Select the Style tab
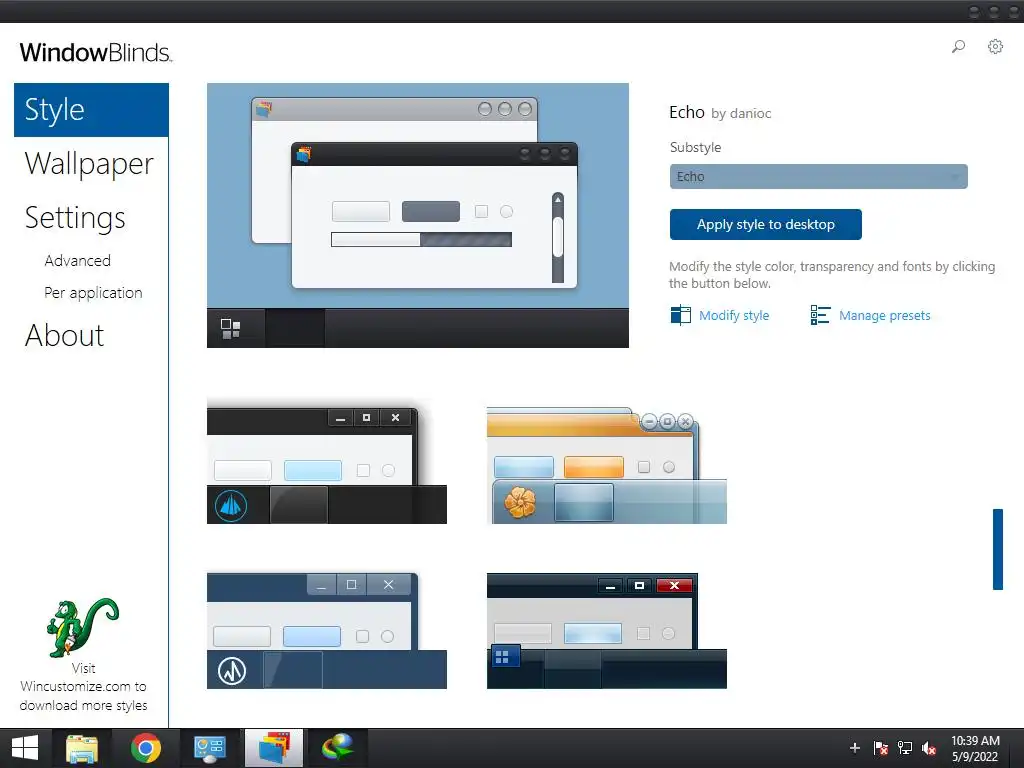The height and width of the screenshot is (768, 1024). pos(91,110)
